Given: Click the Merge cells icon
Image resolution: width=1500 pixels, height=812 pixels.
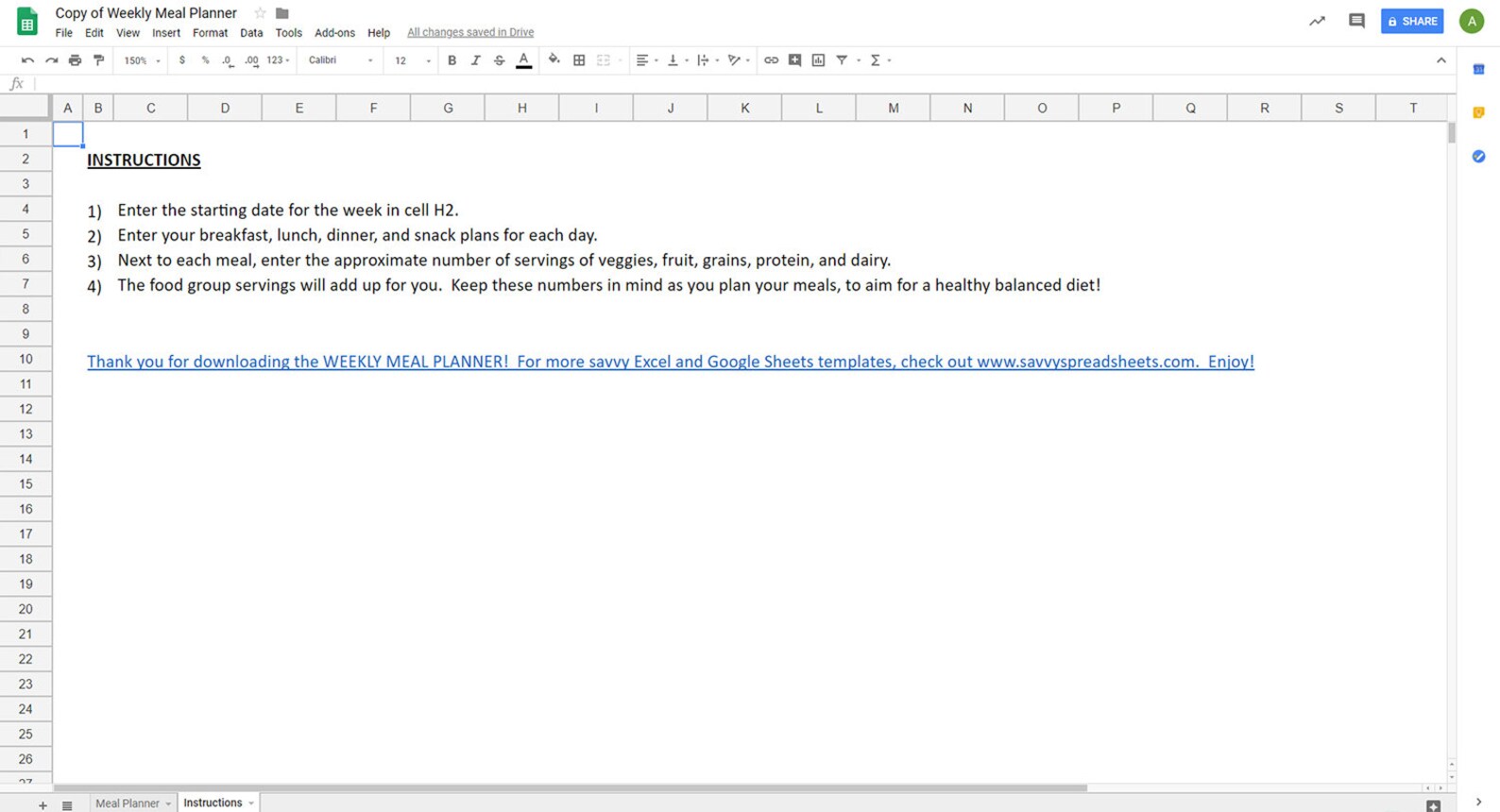Looking at the screenshot, I should pyautogui.click(x=604, y=60).
